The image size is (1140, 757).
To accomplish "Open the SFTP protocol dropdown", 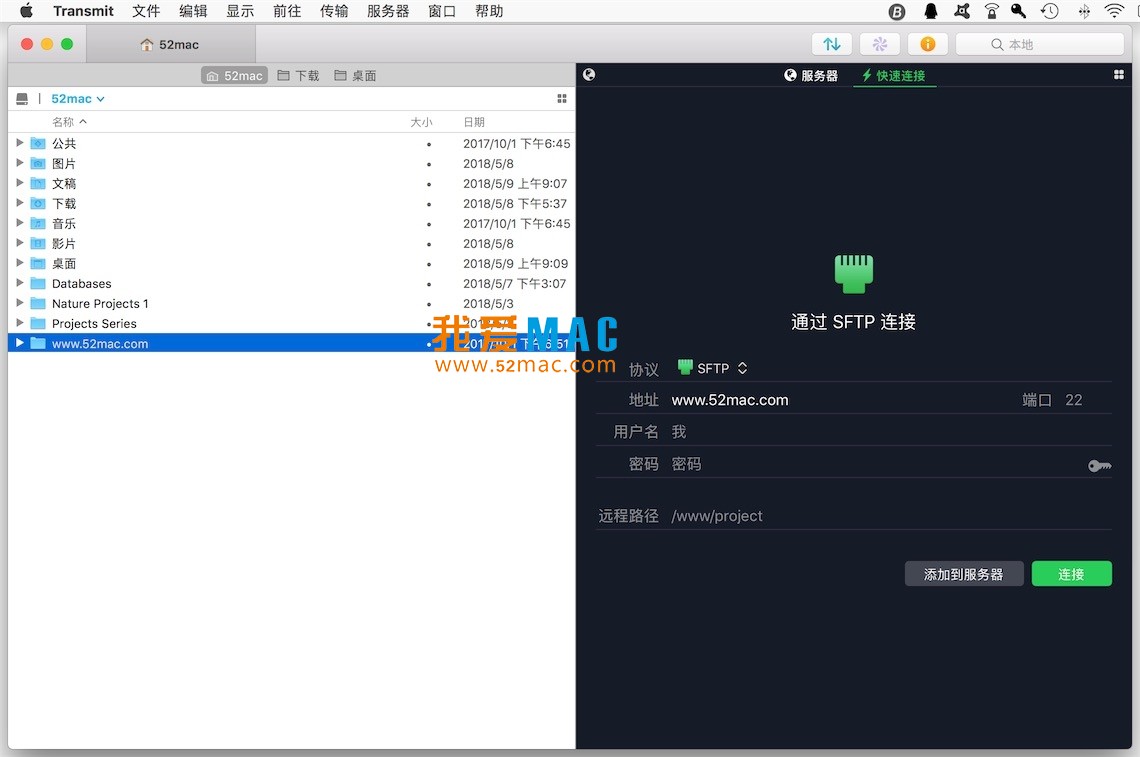I will [x=712, y=368].
